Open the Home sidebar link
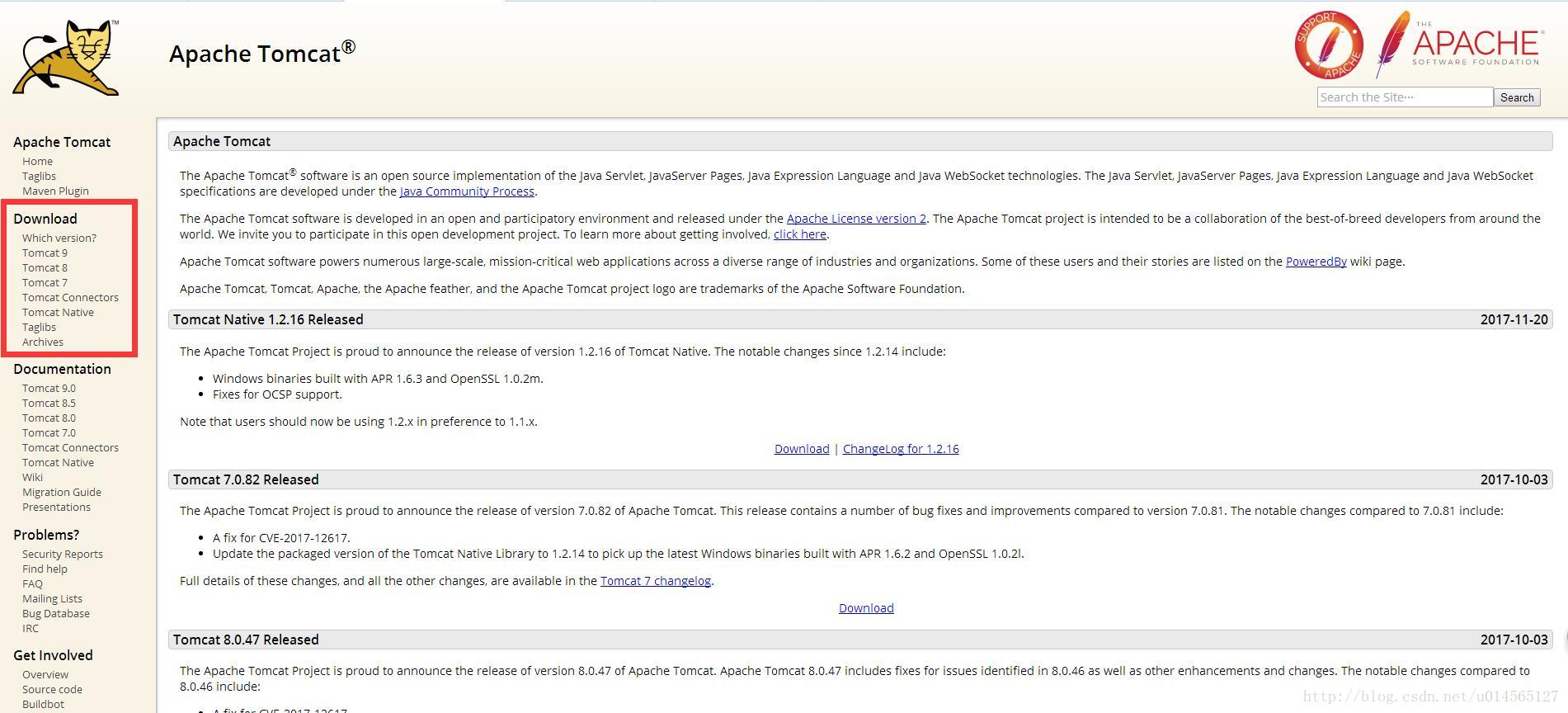Image resolution: width=1568 pixels, height=713 pixels. (x=37, y=161)
